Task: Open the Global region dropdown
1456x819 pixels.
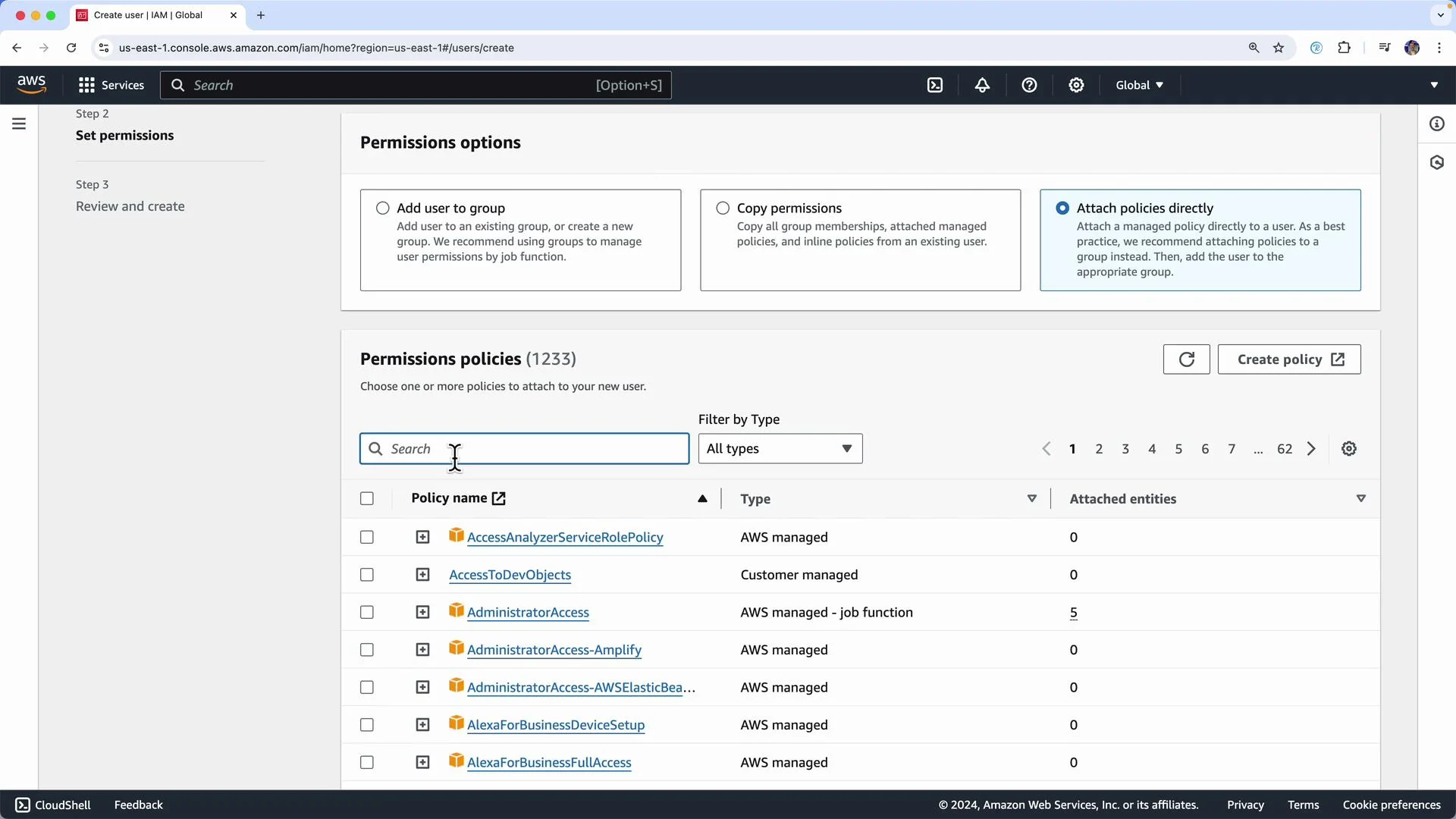Action: tap(1139, 85)
